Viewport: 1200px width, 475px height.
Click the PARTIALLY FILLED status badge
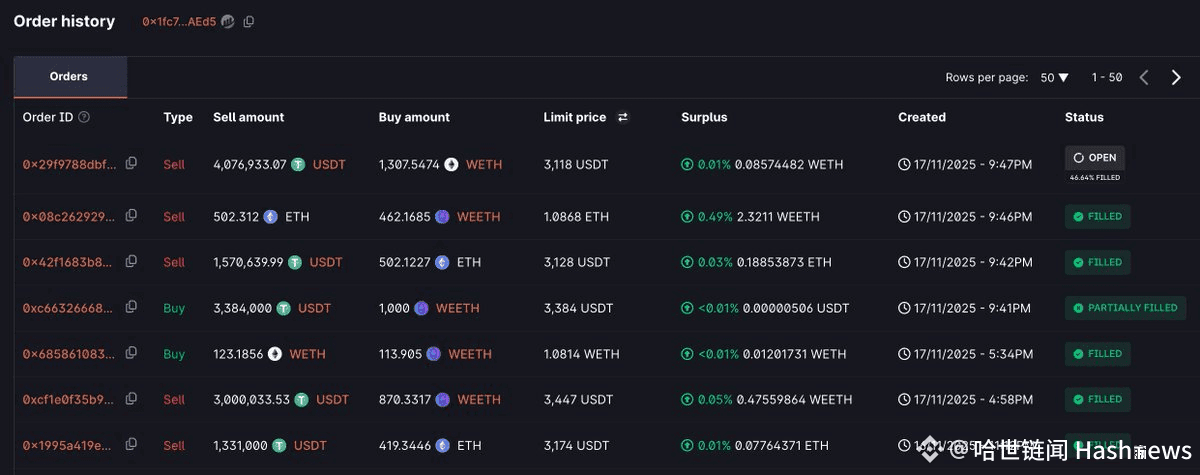coord(1125,308)
